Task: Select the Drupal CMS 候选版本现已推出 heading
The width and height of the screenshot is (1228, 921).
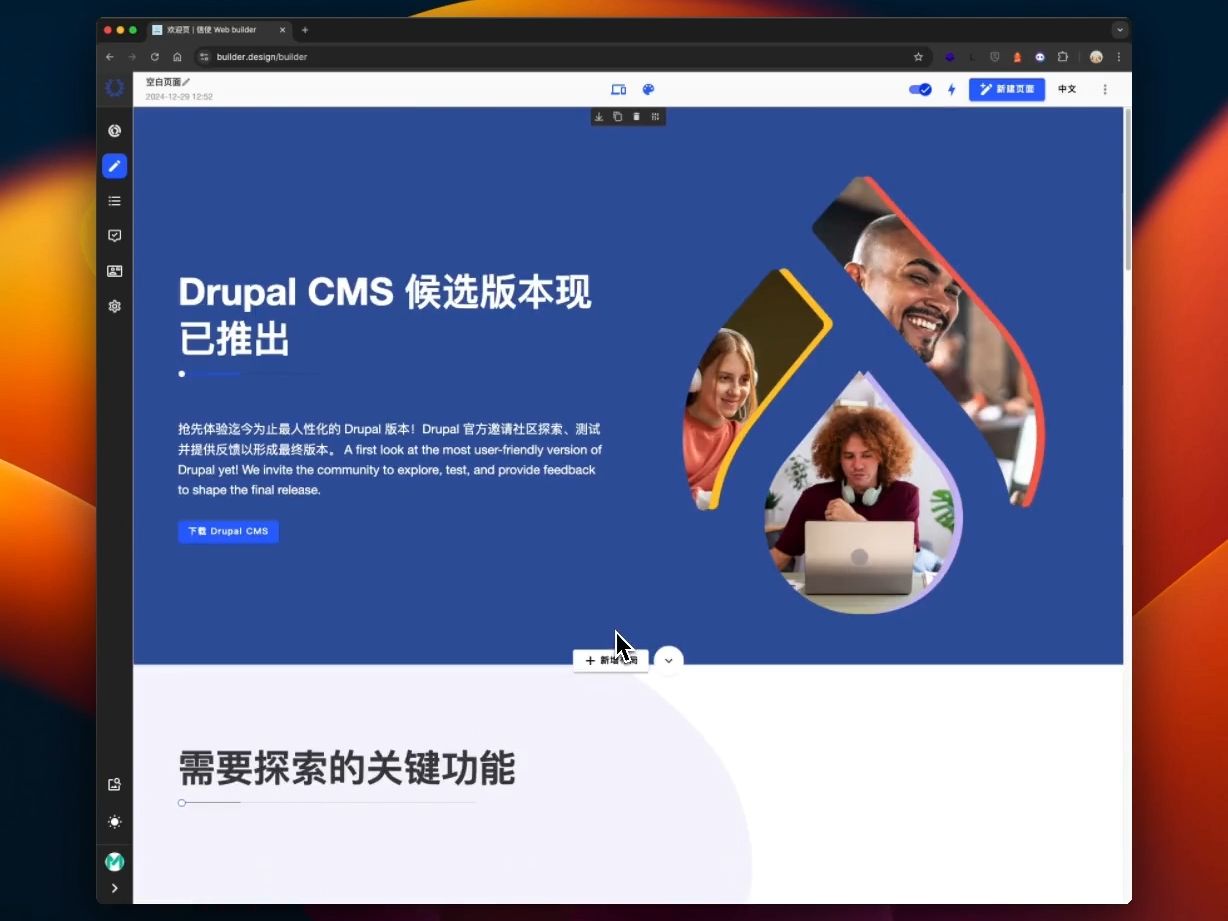Action: 385,316
